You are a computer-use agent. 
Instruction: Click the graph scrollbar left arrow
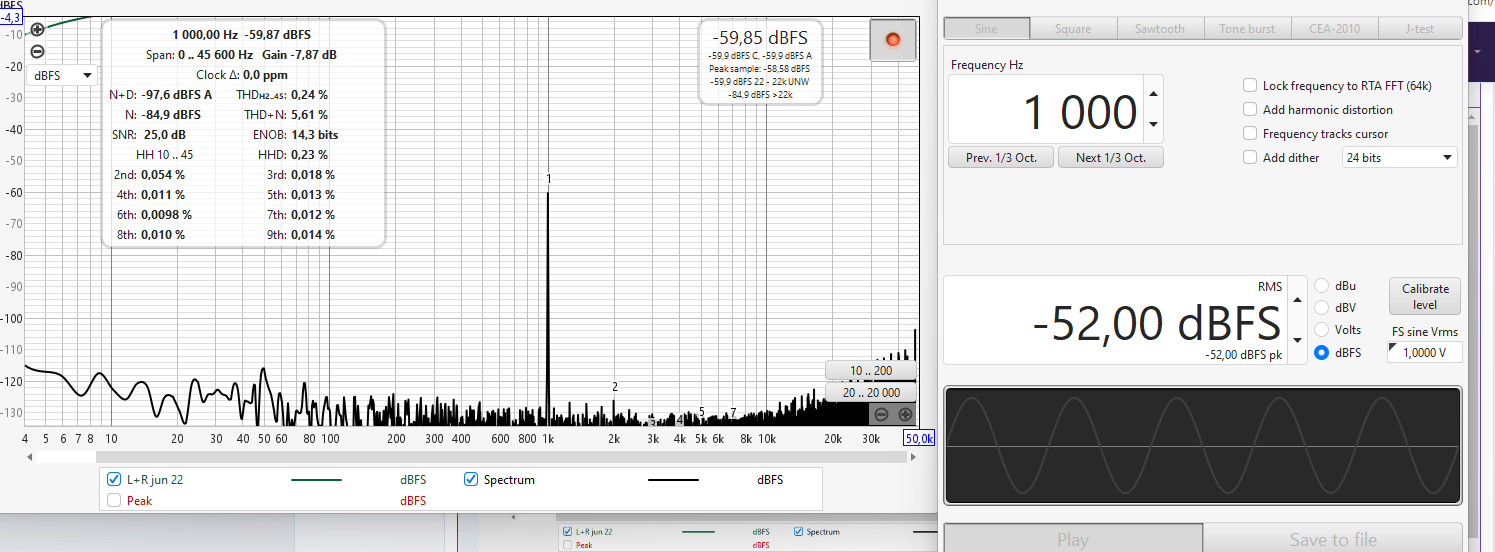(30, 457)
